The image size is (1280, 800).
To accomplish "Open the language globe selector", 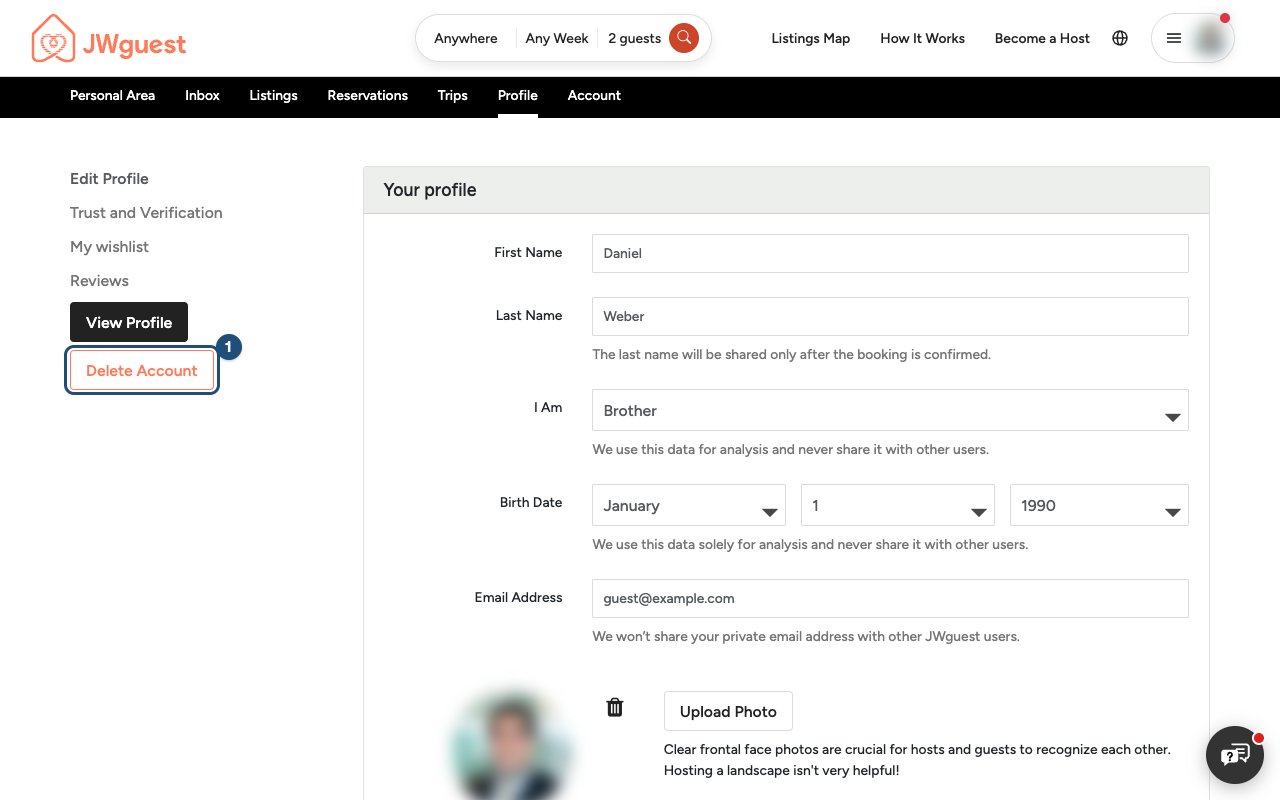I will click(1120, 38).
